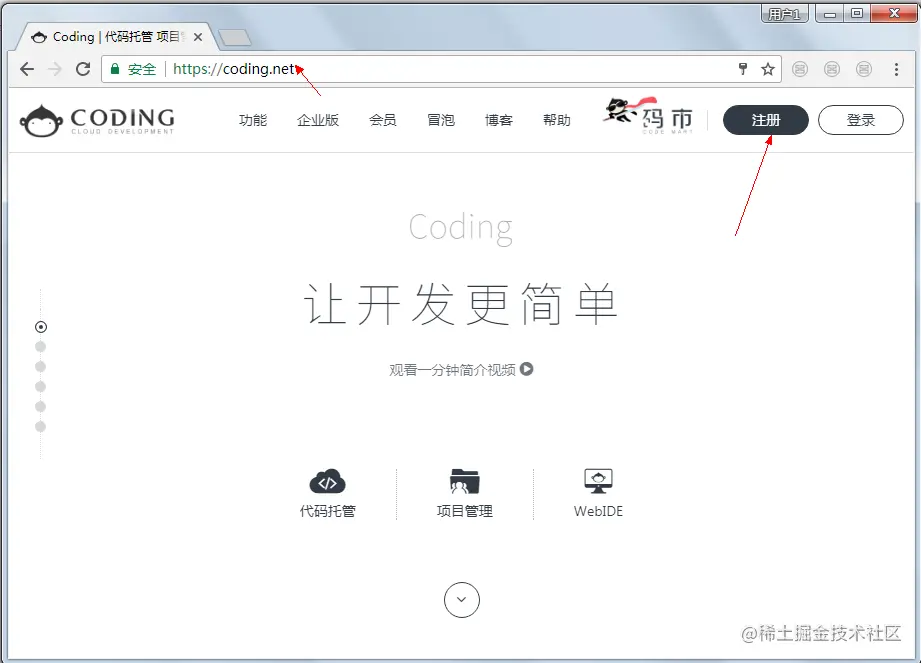921x663 pixels.
Task: Select the Coding 代码托管 tab
Action: pos(117,37)
